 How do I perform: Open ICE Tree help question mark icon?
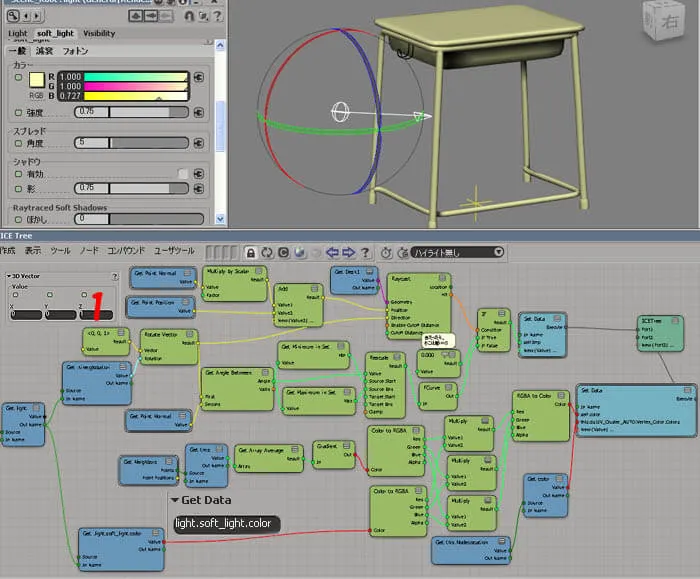point(365,253)
